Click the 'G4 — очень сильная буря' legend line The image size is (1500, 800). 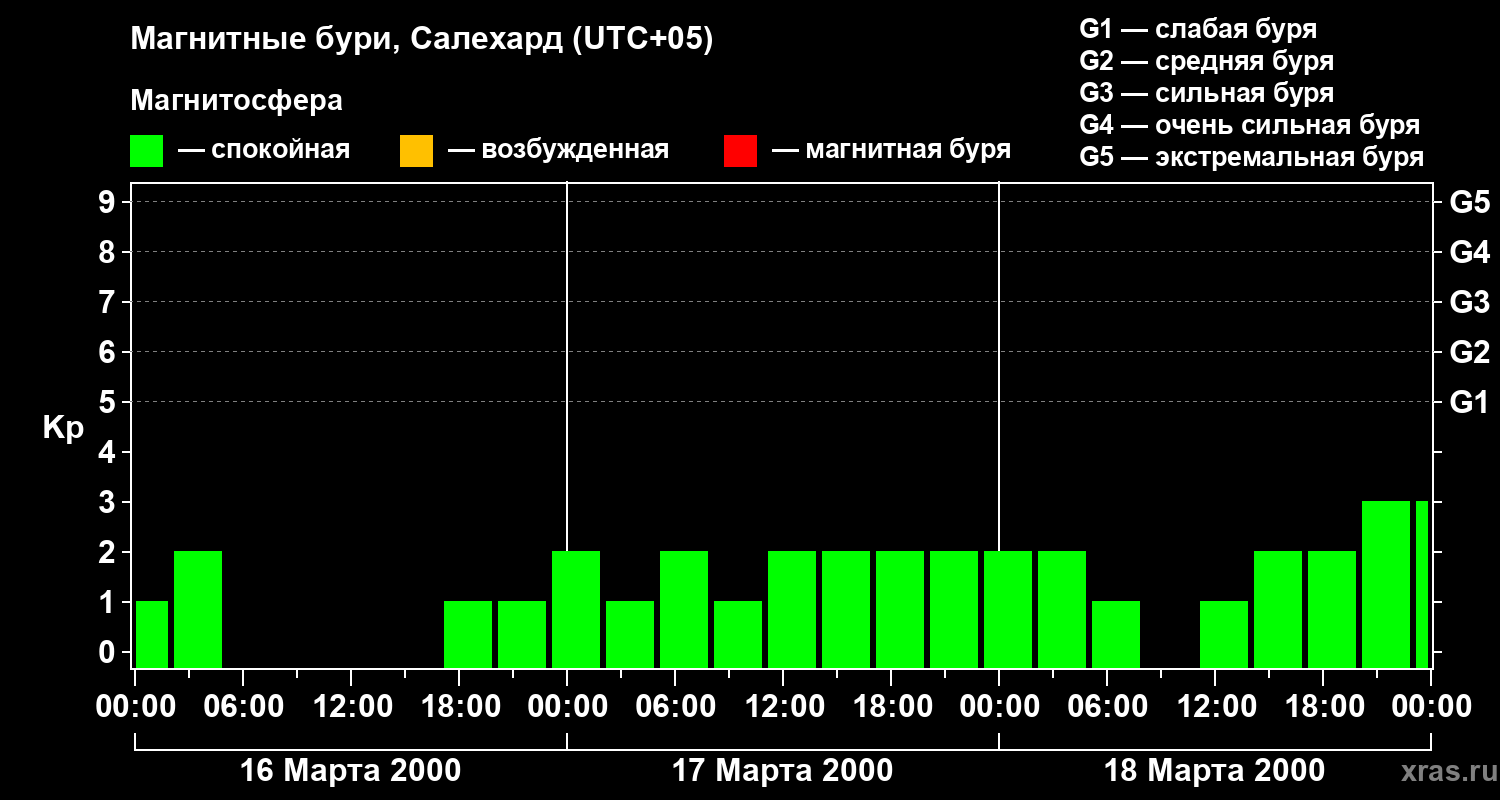coord(1250,125)
